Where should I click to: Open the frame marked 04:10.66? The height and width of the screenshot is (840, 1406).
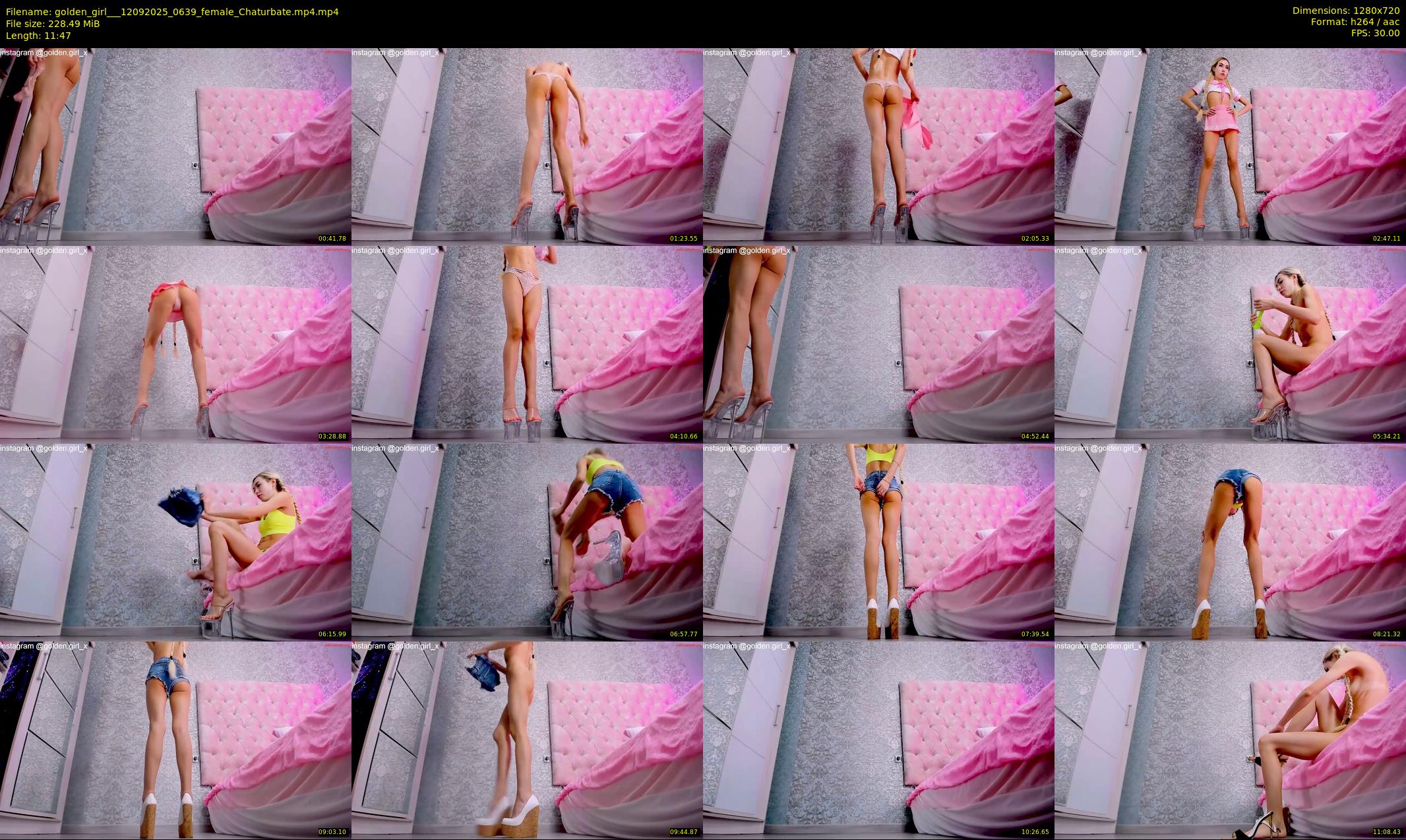tap(527, 344)
